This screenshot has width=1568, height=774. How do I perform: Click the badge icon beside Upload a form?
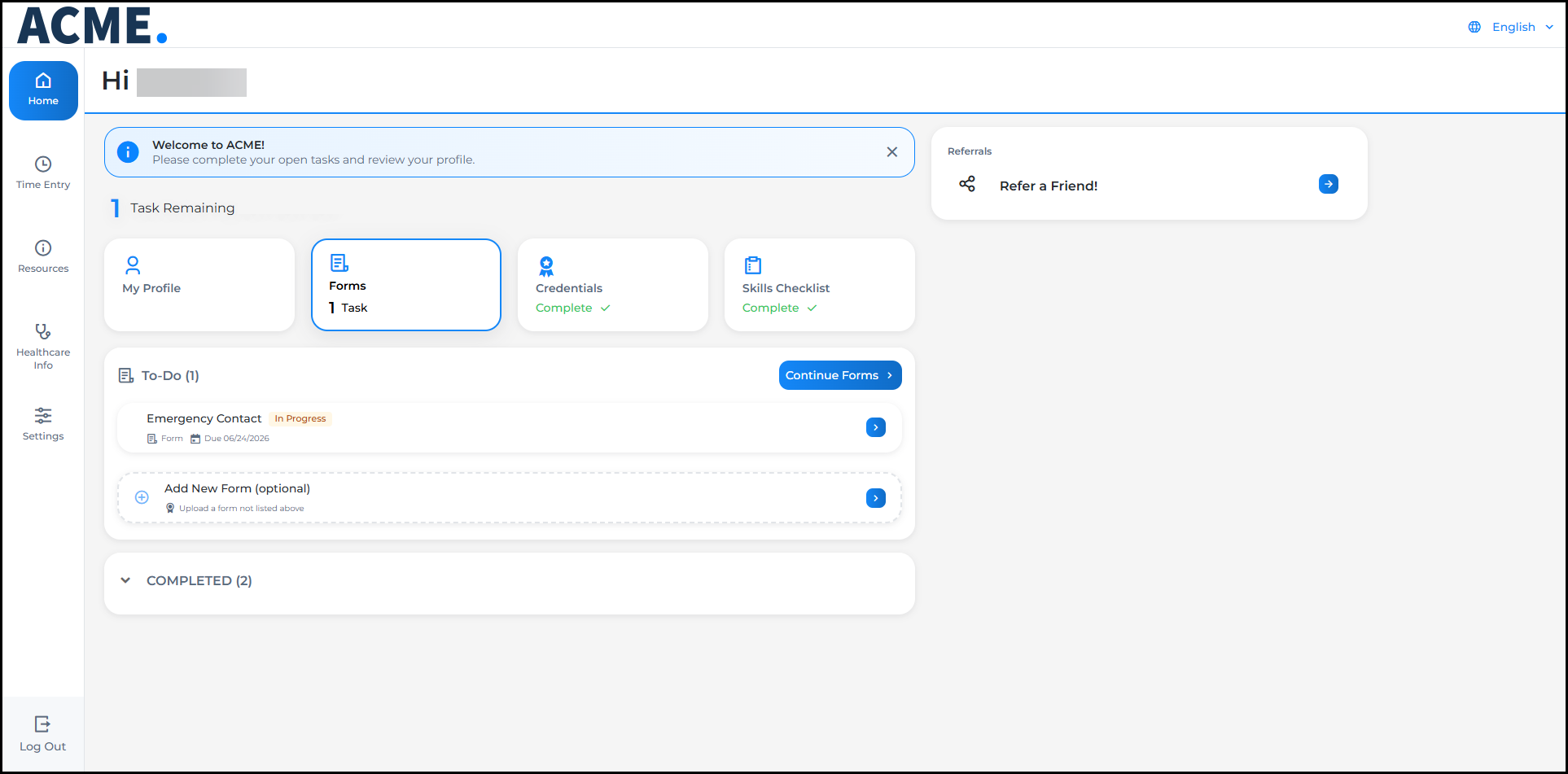coord(170,508)
